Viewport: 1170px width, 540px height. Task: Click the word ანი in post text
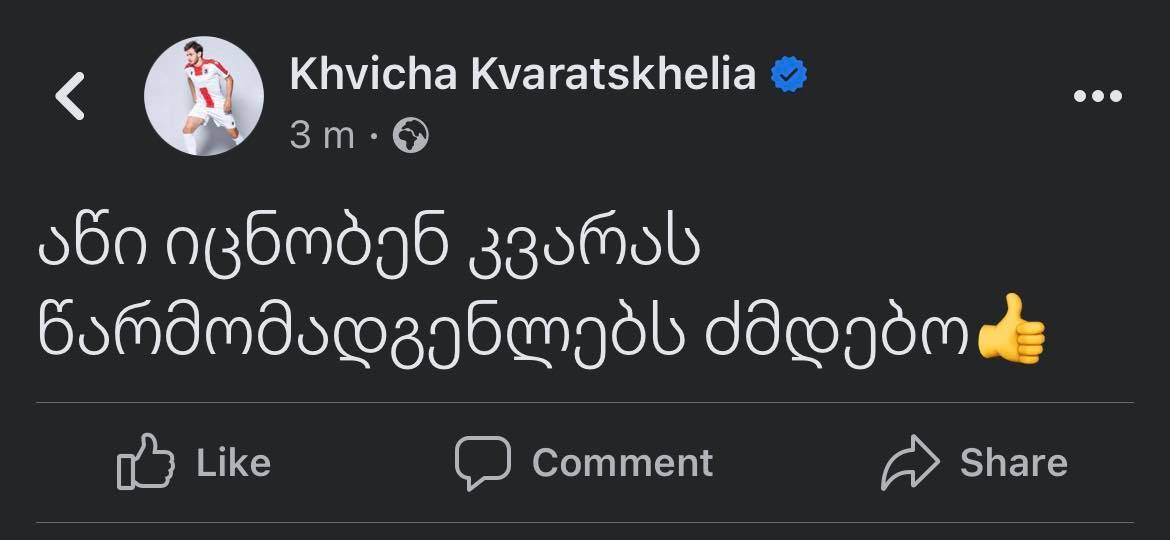pos(85,247)
